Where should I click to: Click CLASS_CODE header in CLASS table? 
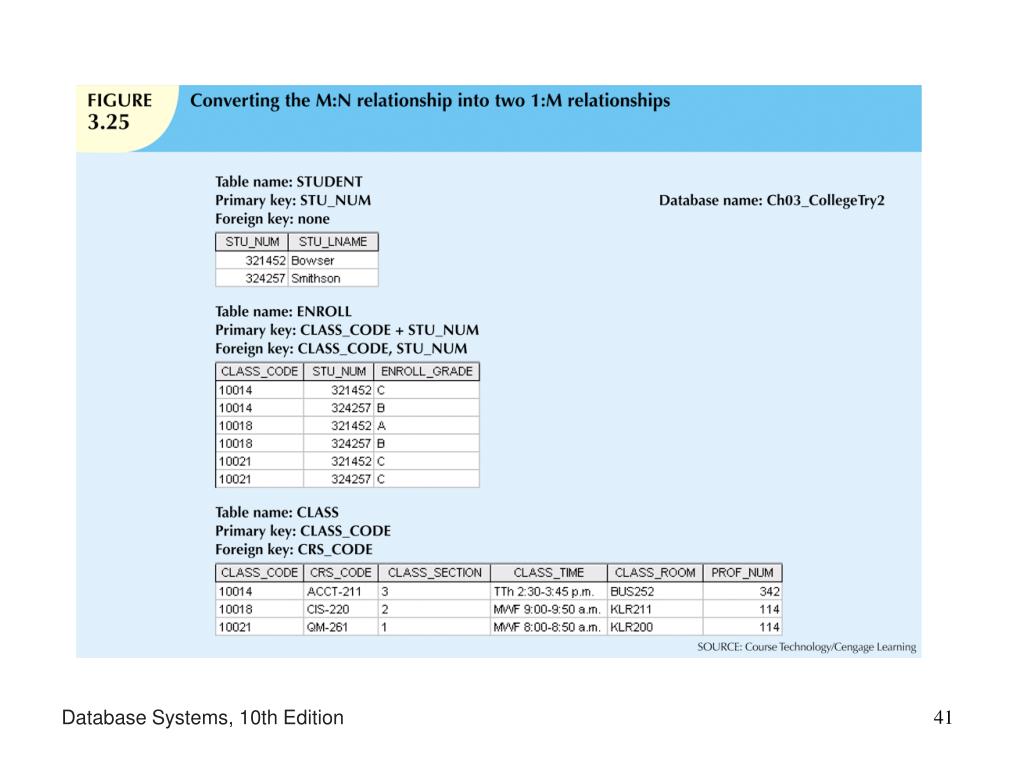pyautogui.click(x=259, y=573)
